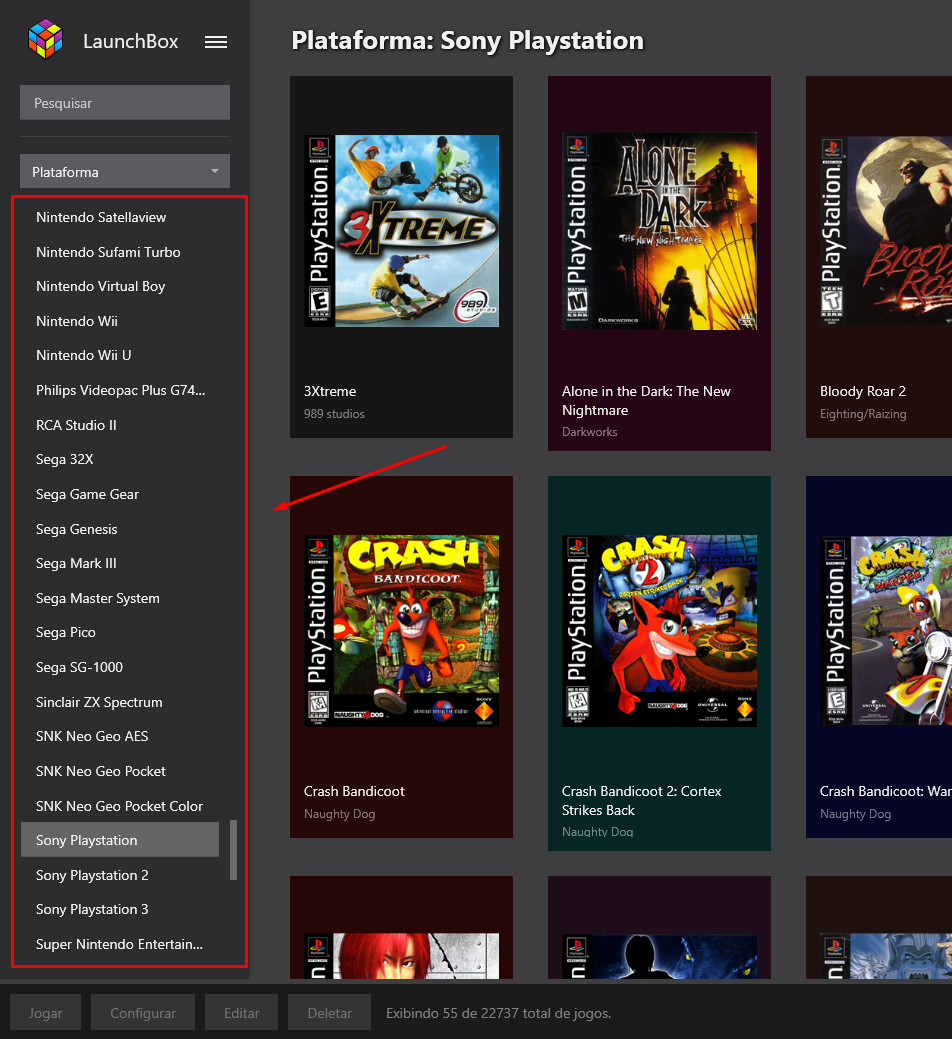
Task: Click the Deletar button
Action: 330,1013
